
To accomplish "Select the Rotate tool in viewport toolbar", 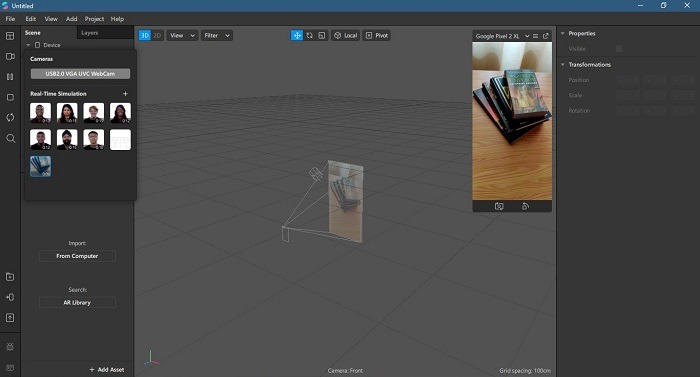I will tap(309, 35).
